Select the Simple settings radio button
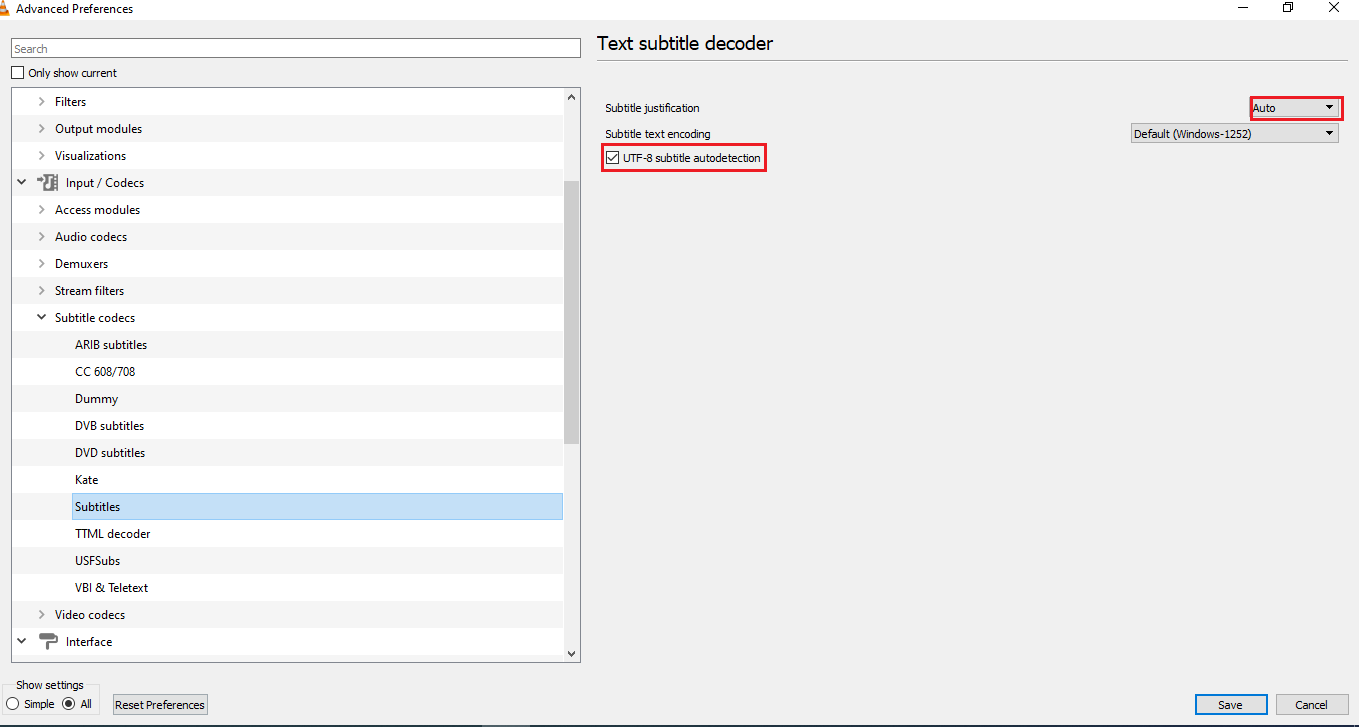The width and height of the screenshot is (1359, 727). coord(13,704)
